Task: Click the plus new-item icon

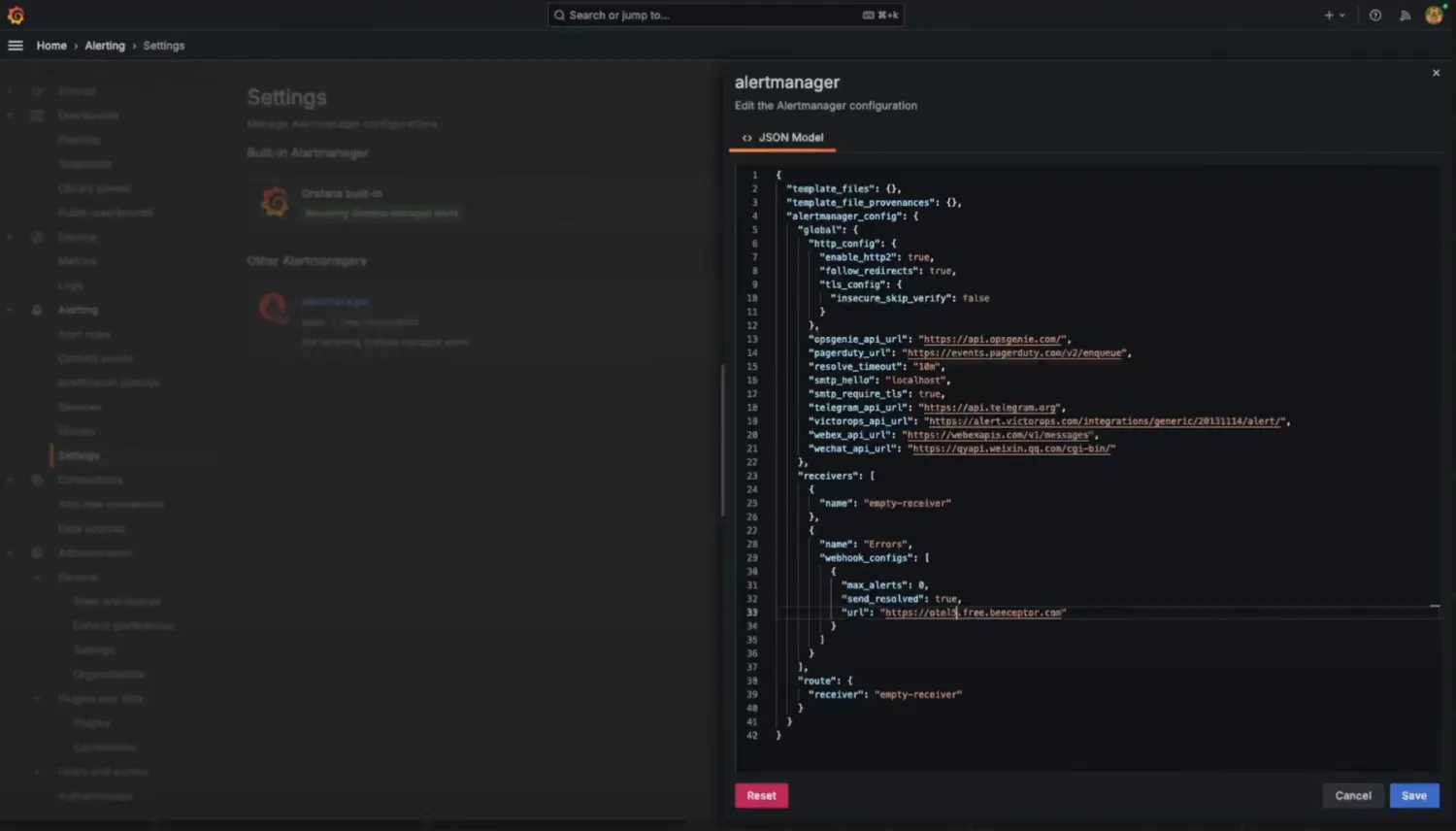Action: (1329, 16)
